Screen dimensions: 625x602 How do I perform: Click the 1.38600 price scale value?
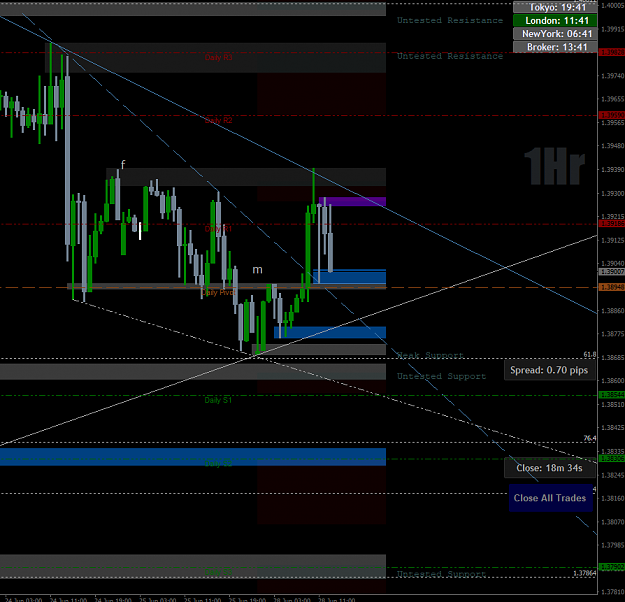613,381
